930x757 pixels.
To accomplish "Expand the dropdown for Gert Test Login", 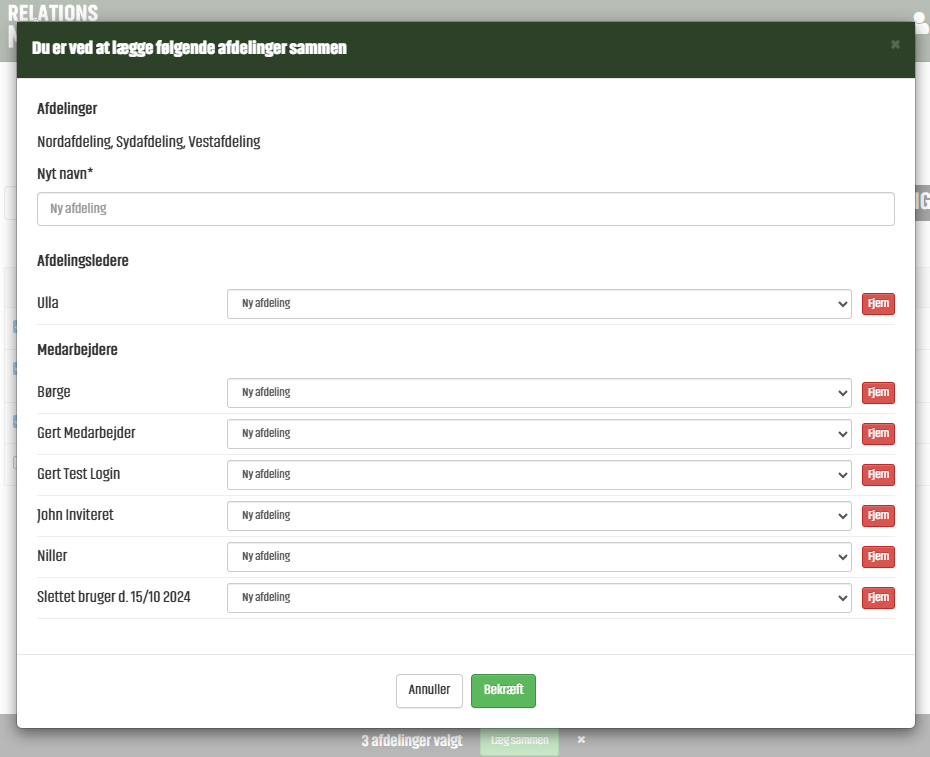I will pos(538,475).
